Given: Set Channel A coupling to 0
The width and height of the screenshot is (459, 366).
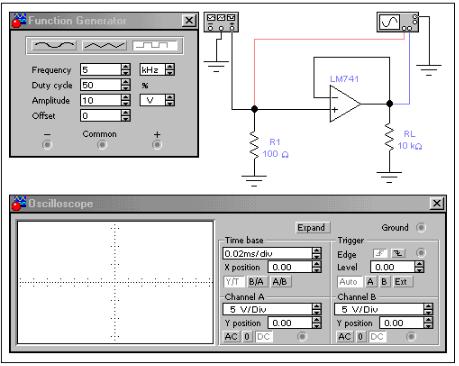Looking at the screenshot, I should click(x=247, y=337).
